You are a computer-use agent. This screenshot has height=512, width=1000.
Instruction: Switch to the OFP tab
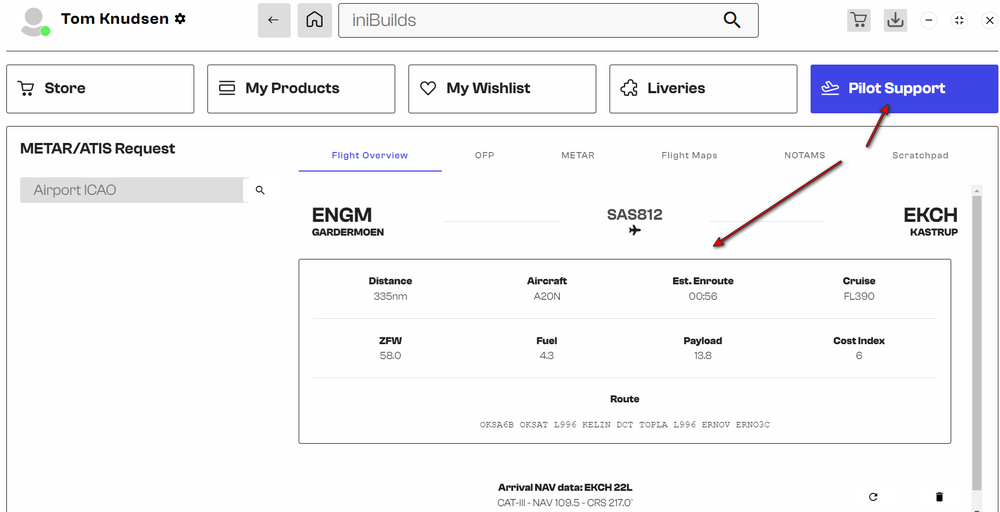point(484,156)
